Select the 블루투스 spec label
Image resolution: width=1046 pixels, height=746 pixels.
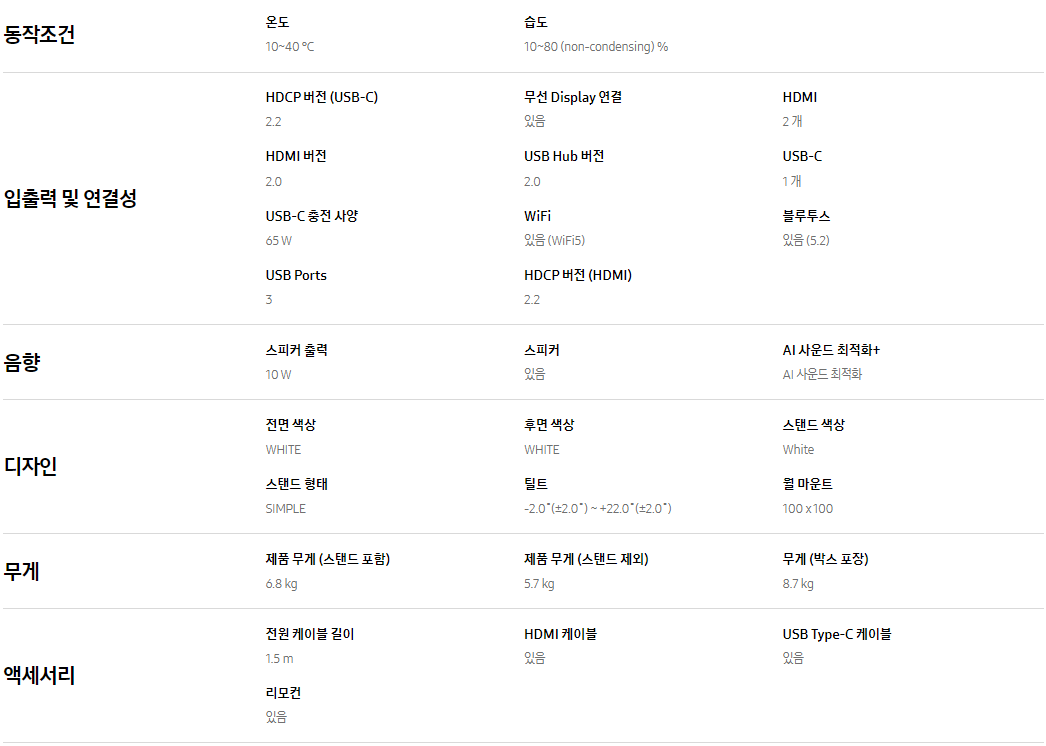point(806,216)
